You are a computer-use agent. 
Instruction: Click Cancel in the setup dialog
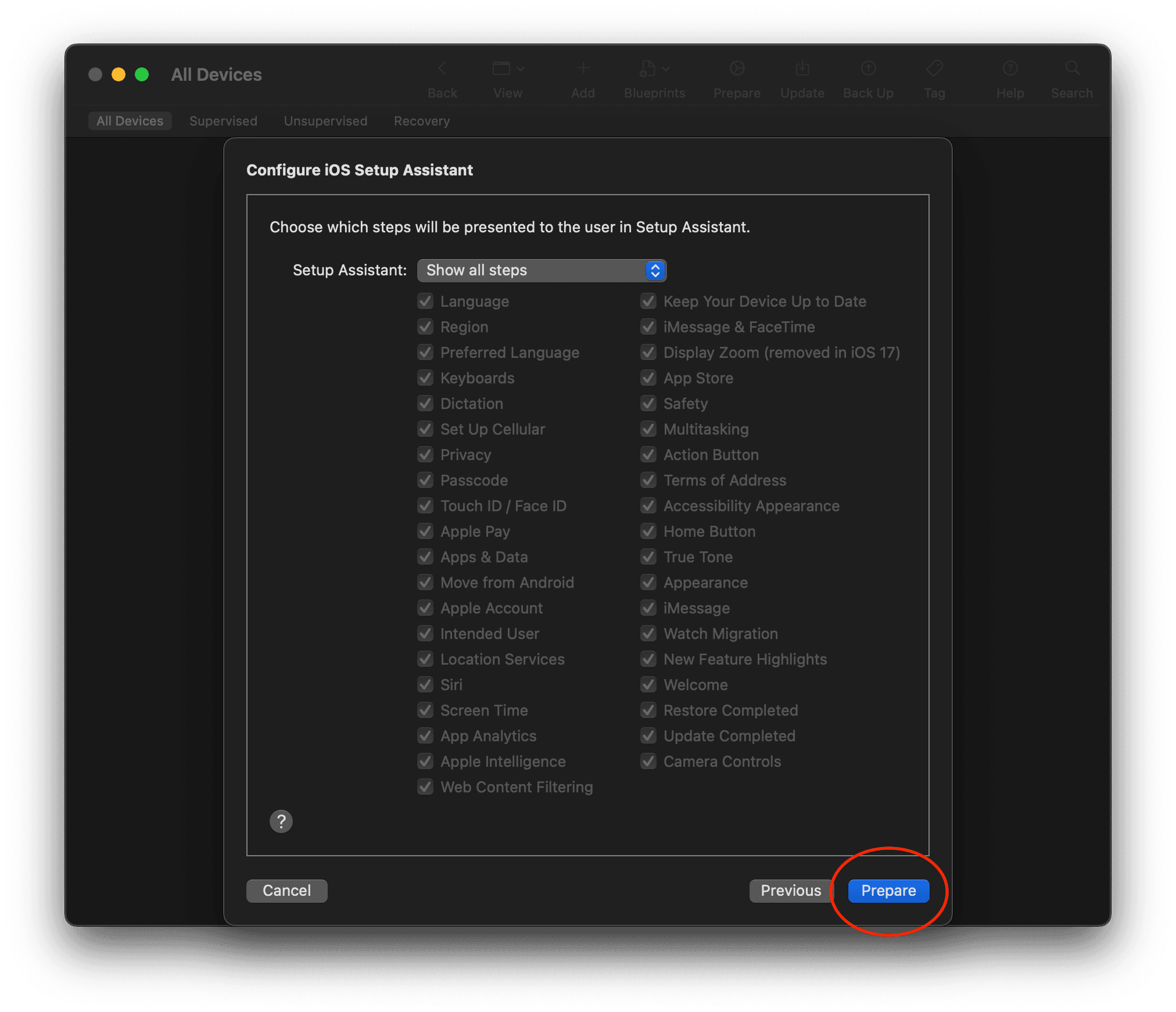tap(287, 891)
